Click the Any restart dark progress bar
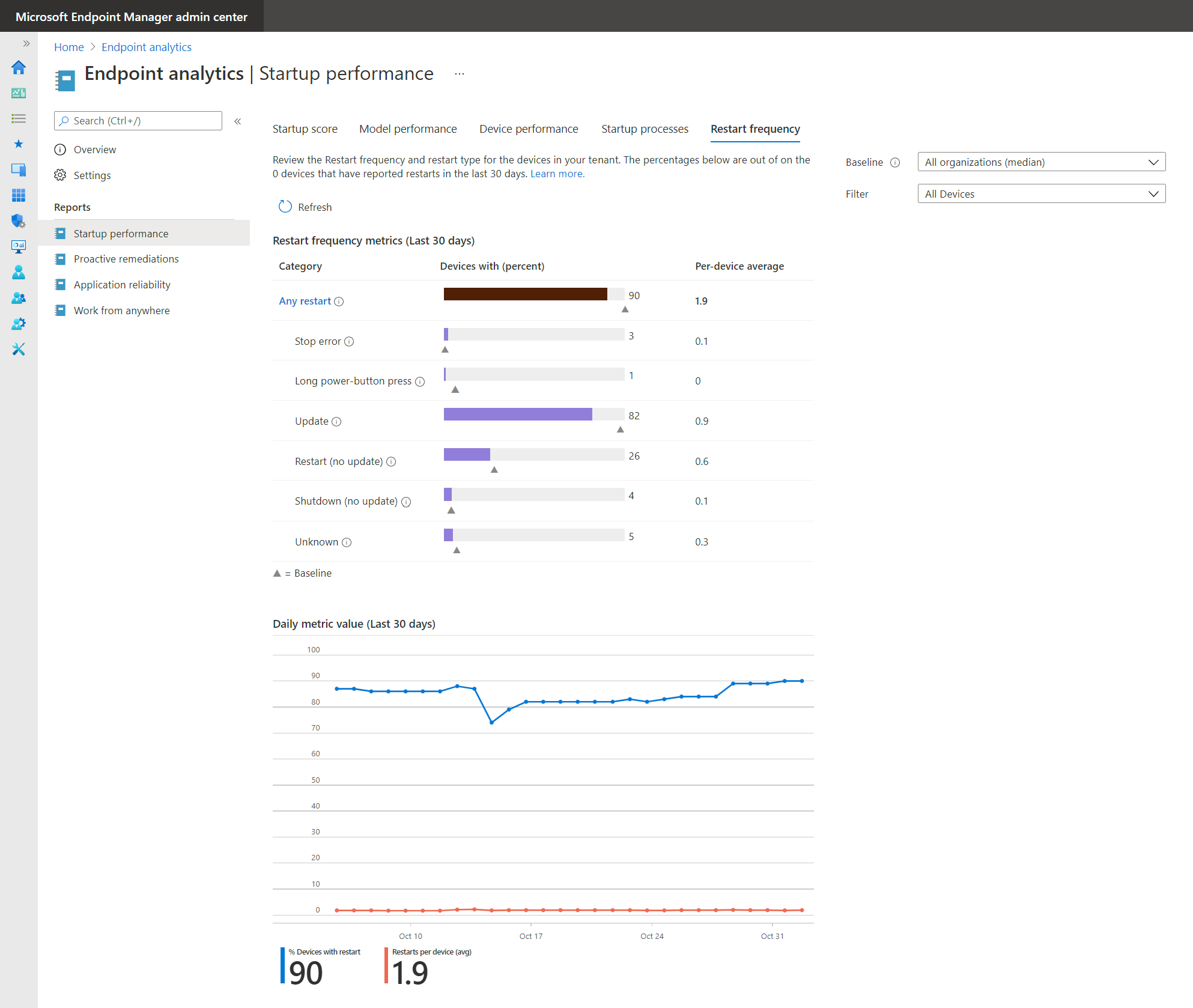 click(525, 294)
